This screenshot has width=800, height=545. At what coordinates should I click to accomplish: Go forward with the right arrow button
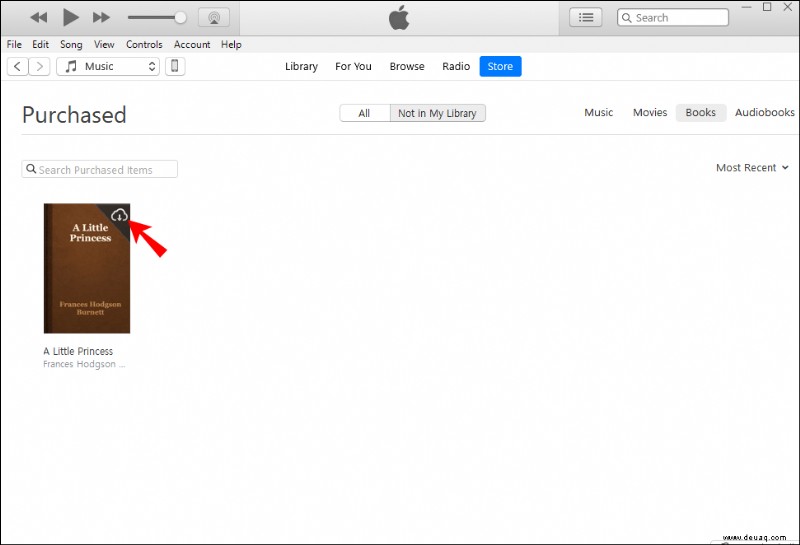(39, 66)
